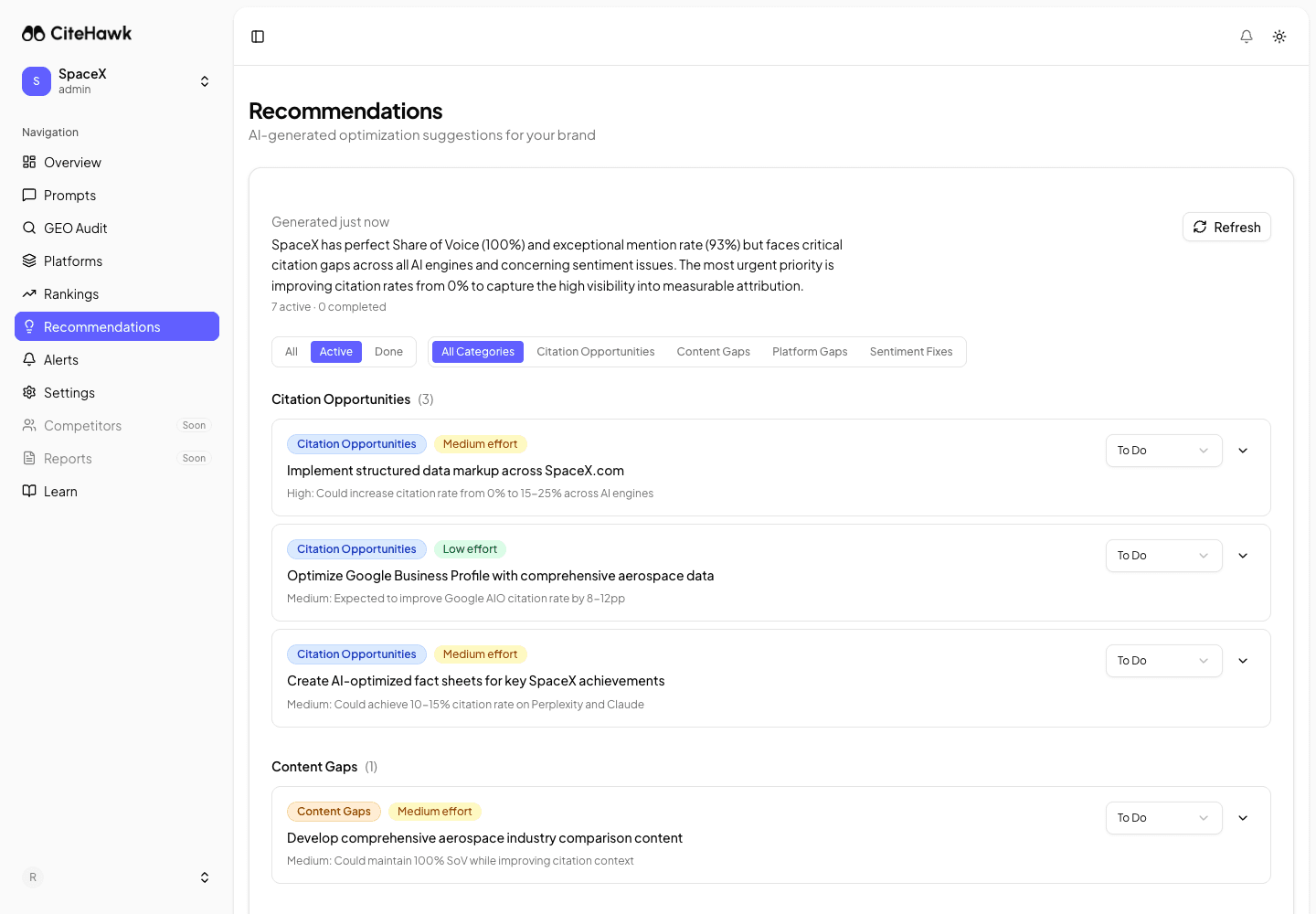Select the Done status filter
The height and width of the screenshot is (914, 1316).
coord(388,352)
